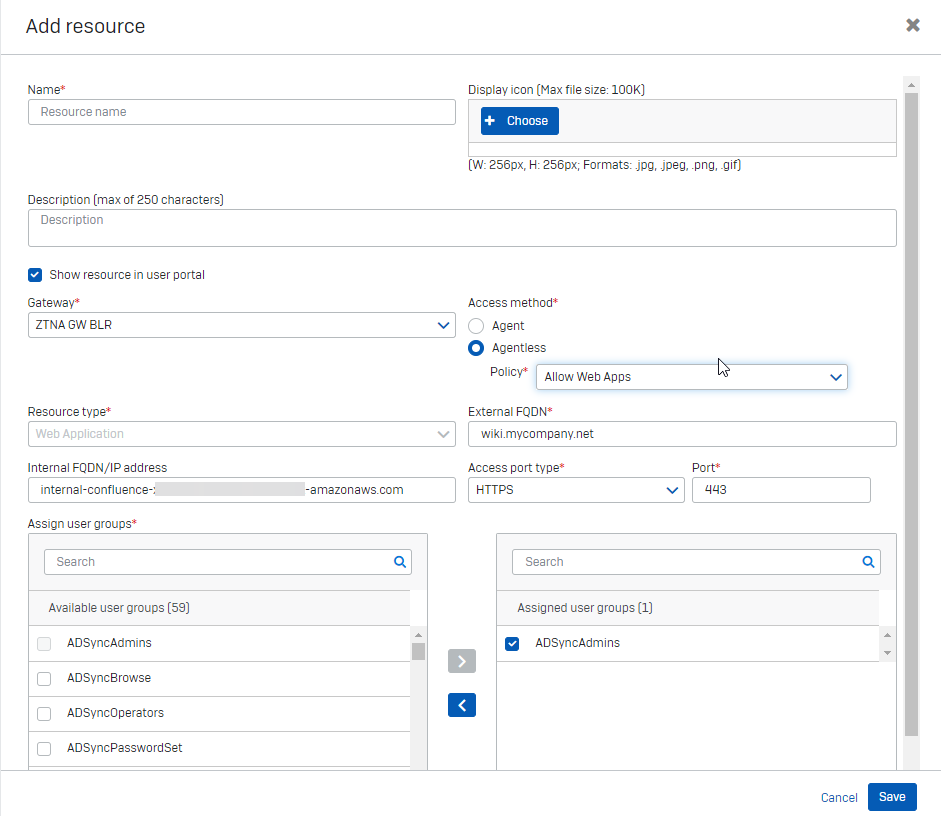The height and width of the screenshot is (816, 941).
Task: Click the left arrow to unassign group
Action: click(462, 705)
